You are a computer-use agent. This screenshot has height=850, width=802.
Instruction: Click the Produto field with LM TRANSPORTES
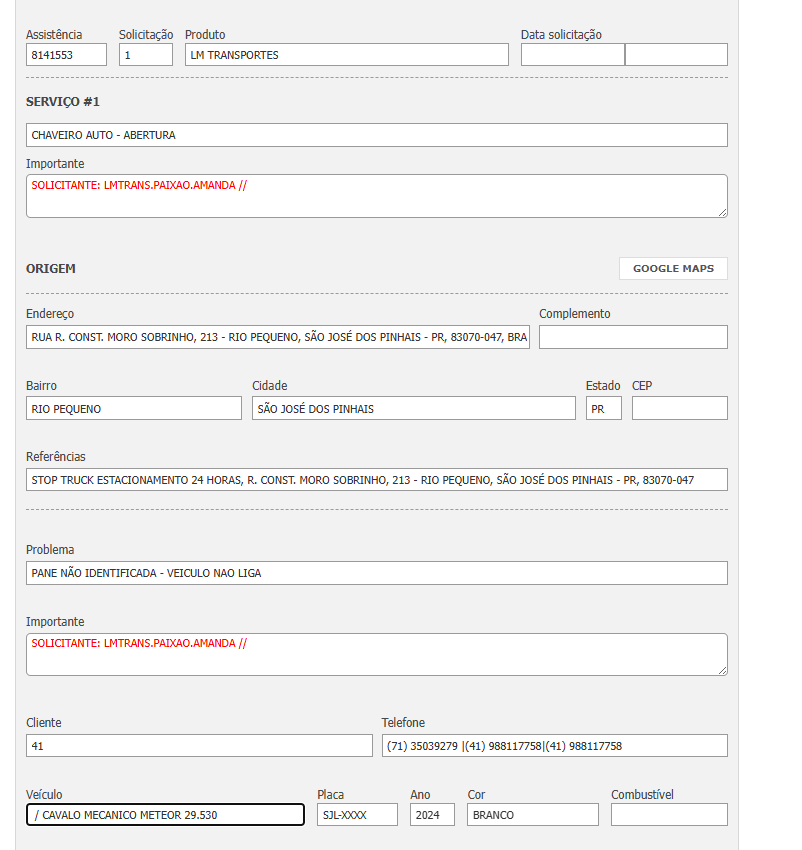coord(346,55)
